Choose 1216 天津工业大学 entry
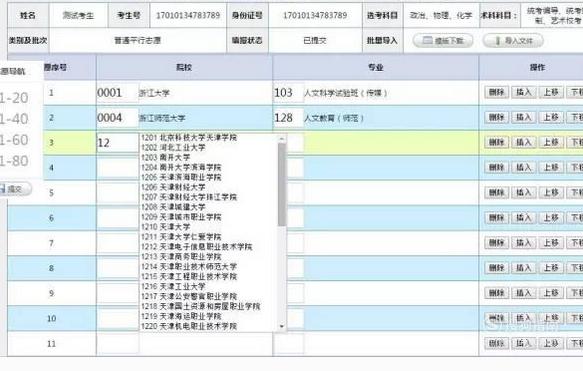The image size is (583, 371). click(x=173, y=287)
